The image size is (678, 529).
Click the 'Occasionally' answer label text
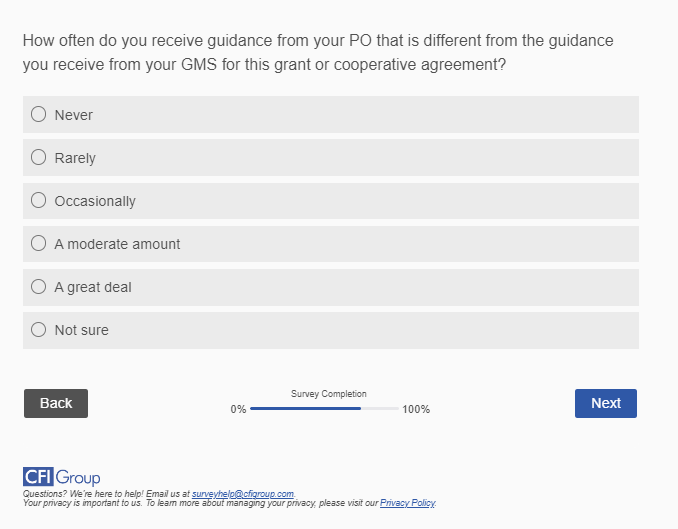95,201
